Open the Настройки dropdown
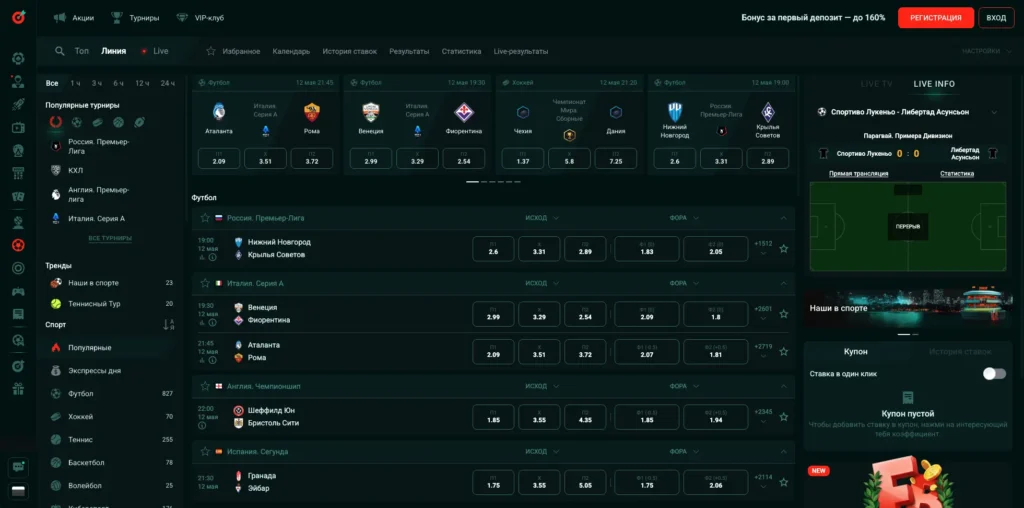 (x=984, y=51)
